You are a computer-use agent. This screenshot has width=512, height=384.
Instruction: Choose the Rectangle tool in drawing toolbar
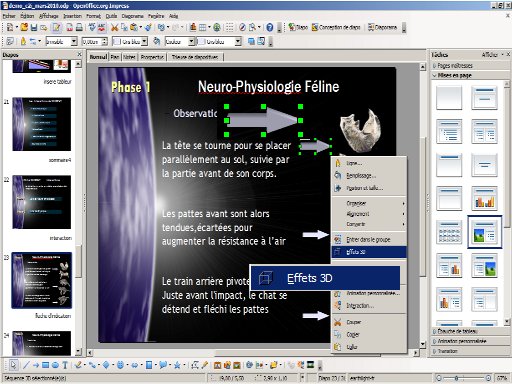pyautogui.click(x=45, y=365)
